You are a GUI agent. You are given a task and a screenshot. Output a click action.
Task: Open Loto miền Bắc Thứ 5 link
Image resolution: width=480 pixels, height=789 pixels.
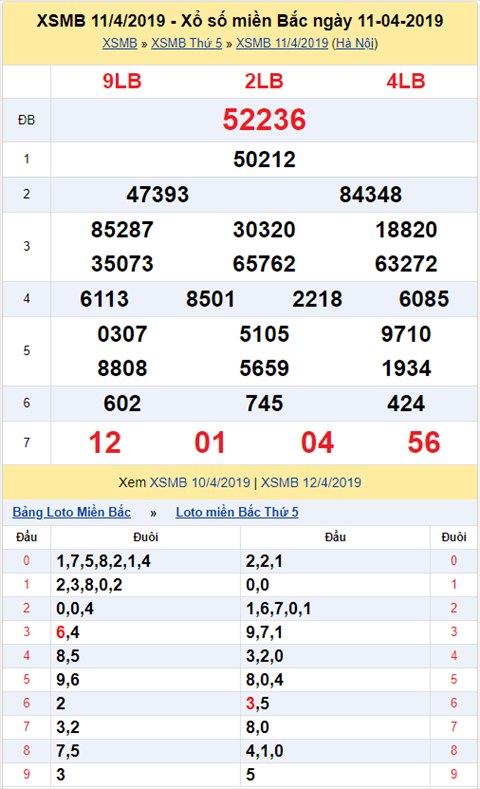237,512
